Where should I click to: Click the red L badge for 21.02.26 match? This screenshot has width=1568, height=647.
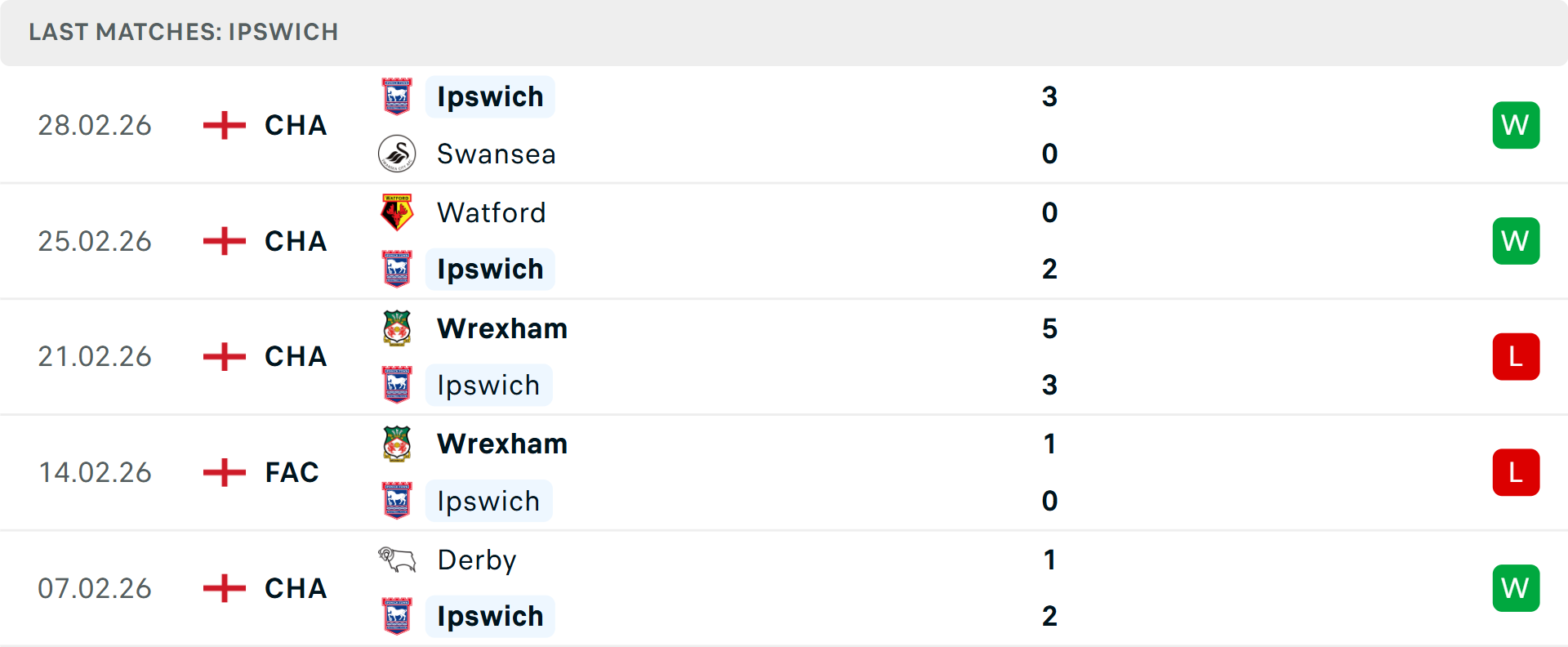click(1516, 357)
